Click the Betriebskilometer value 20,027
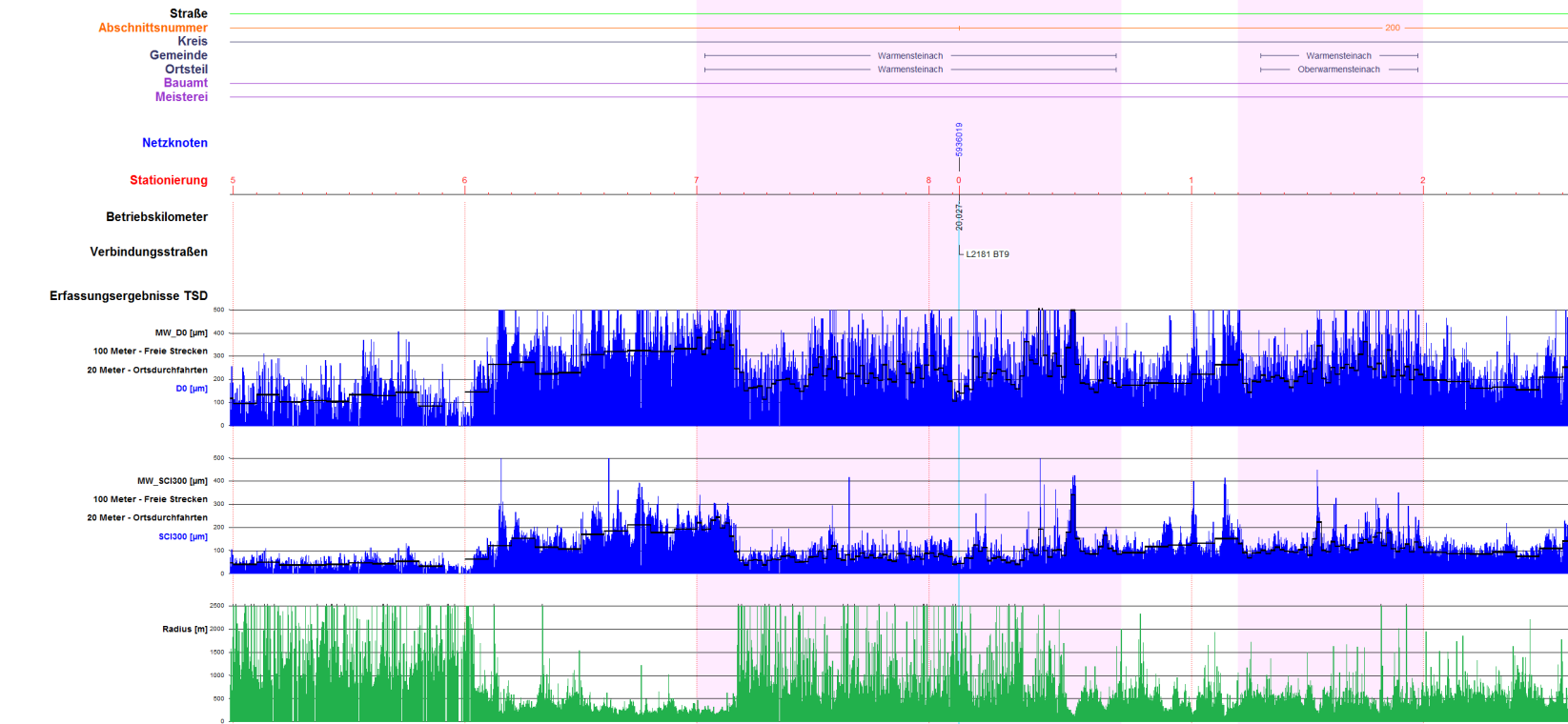 tap(959, 217)
